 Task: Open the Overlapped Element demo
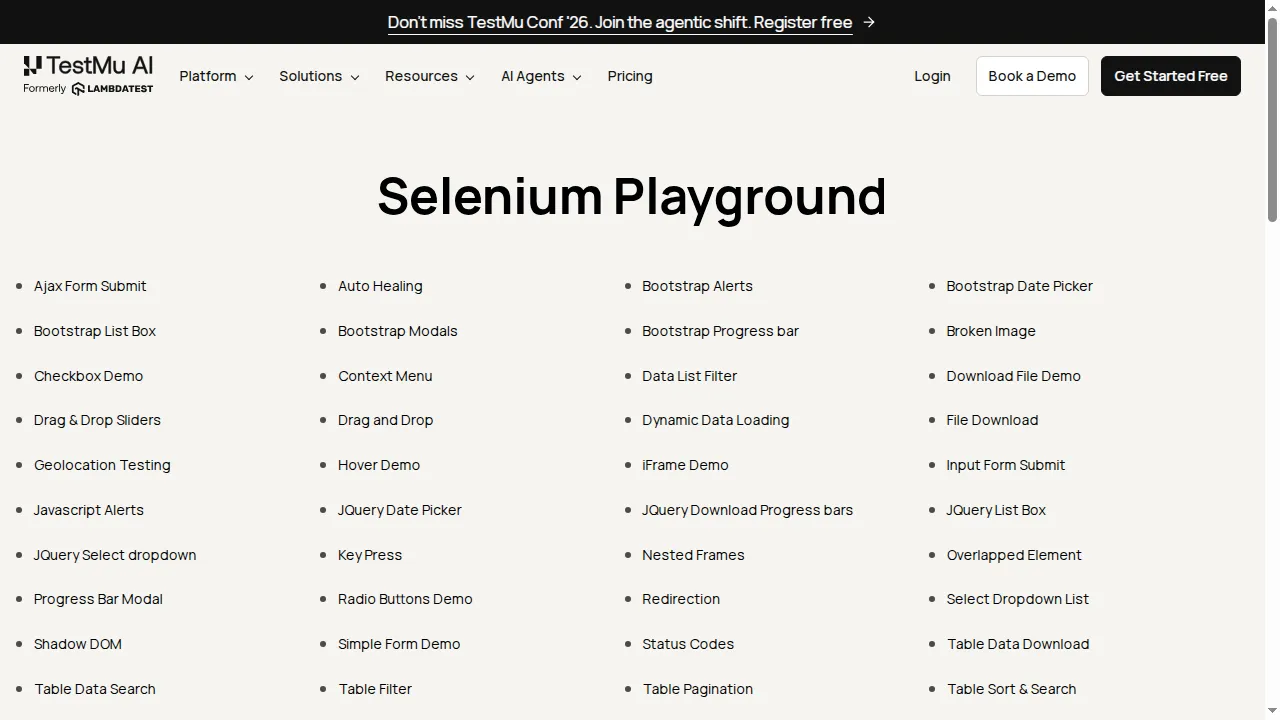[x=1014, y=555]
